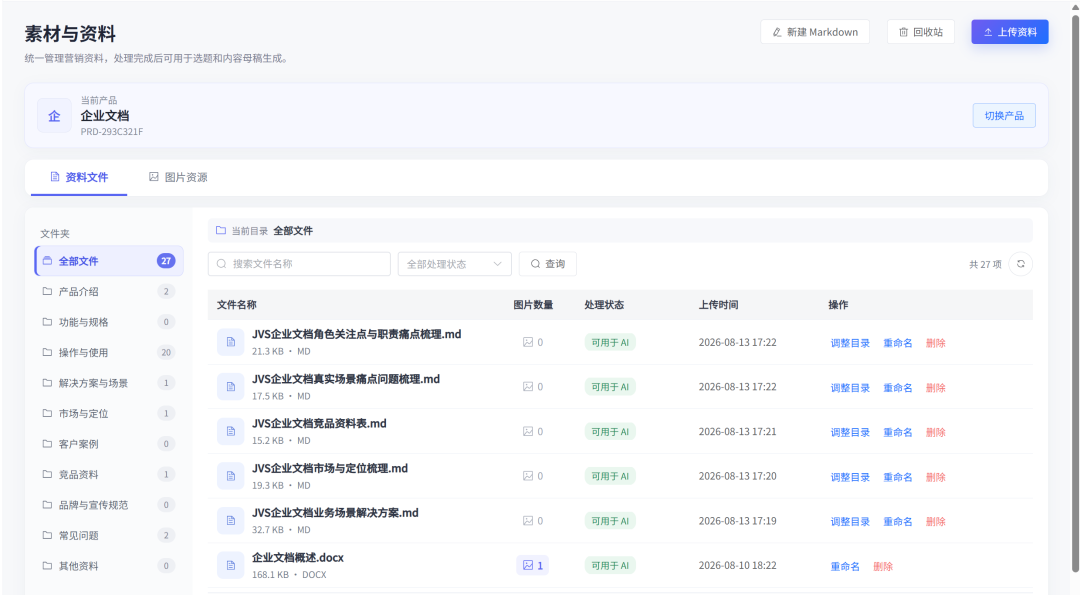Click the page vertical scrollbar
The image size is (1080, 595).
1075,293
